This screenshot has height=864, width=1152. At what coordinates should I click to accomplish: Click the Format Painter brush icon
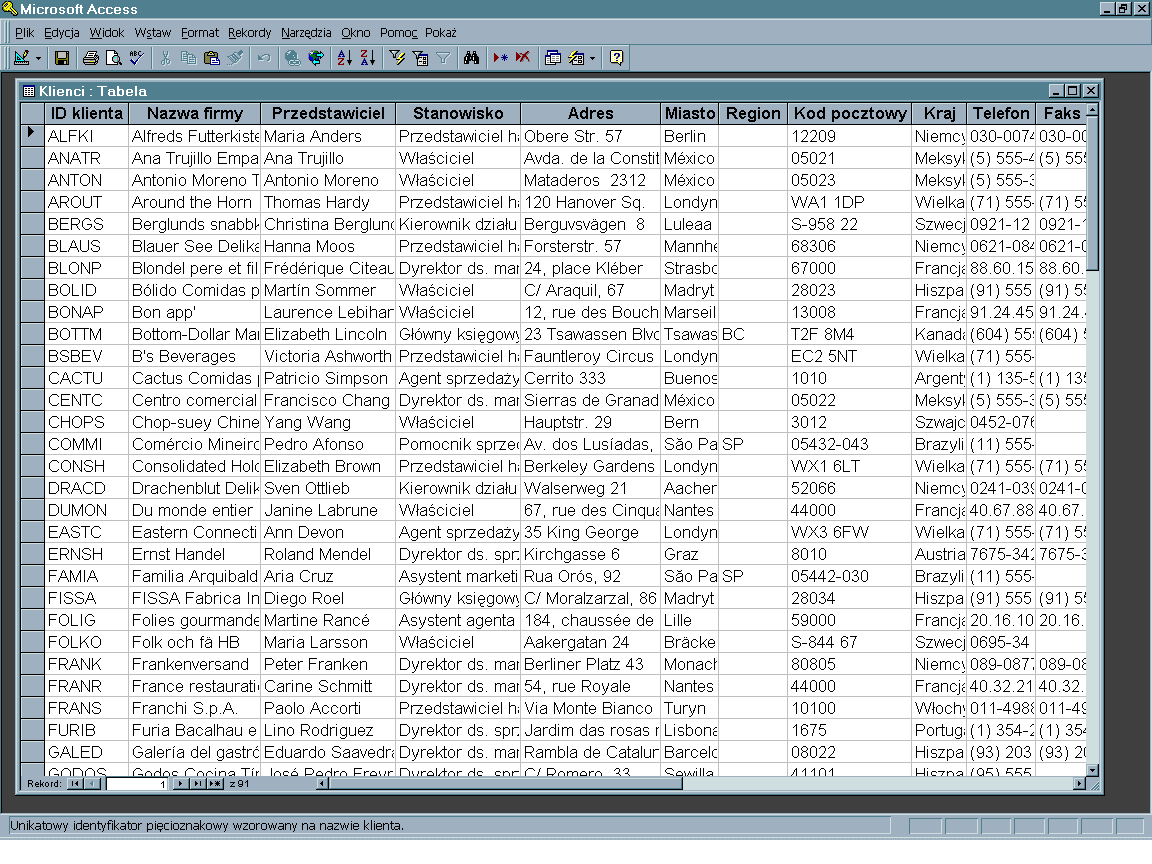[x=235, y=58]
